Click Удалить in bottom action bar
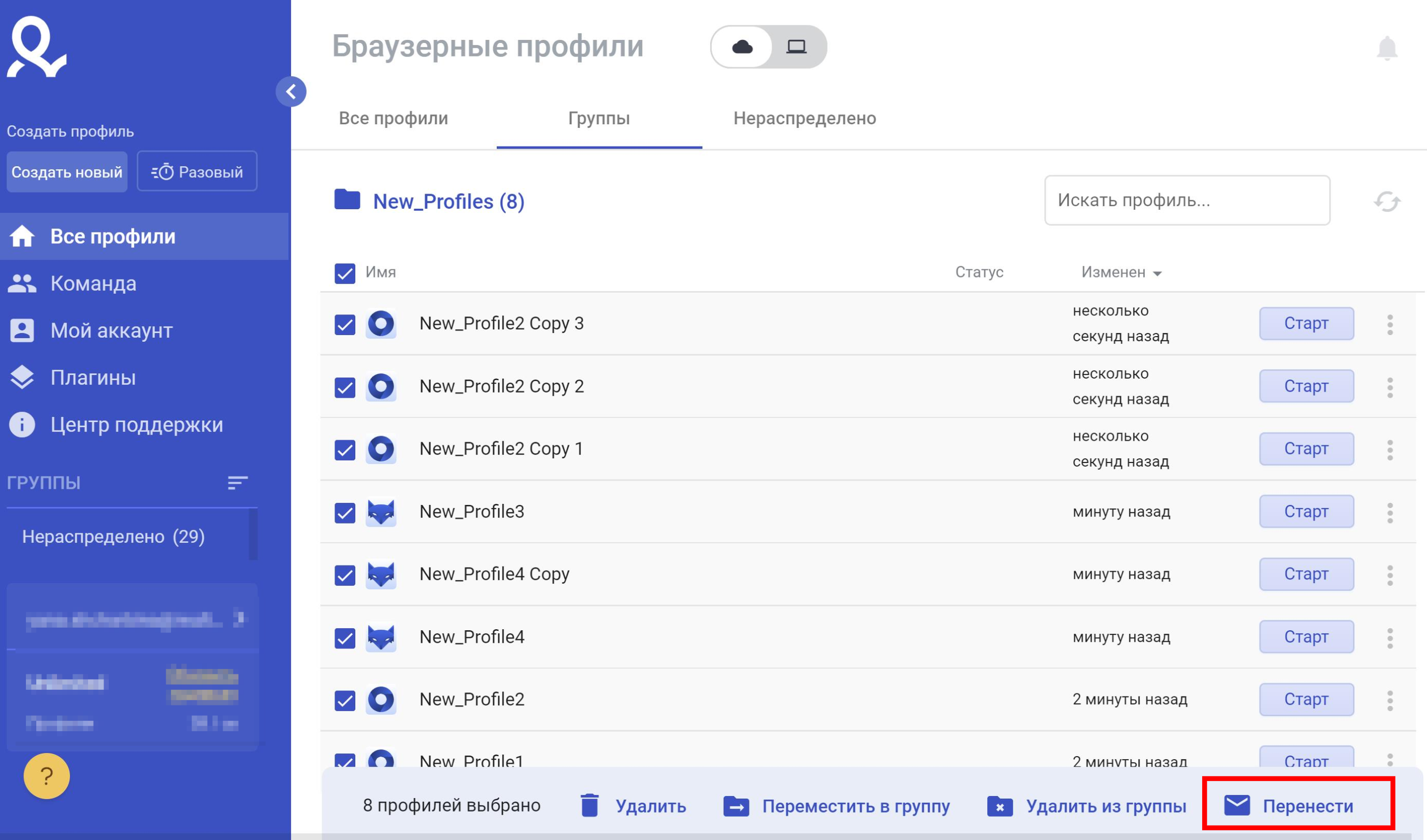1427x840 pixels. (633, 805)
